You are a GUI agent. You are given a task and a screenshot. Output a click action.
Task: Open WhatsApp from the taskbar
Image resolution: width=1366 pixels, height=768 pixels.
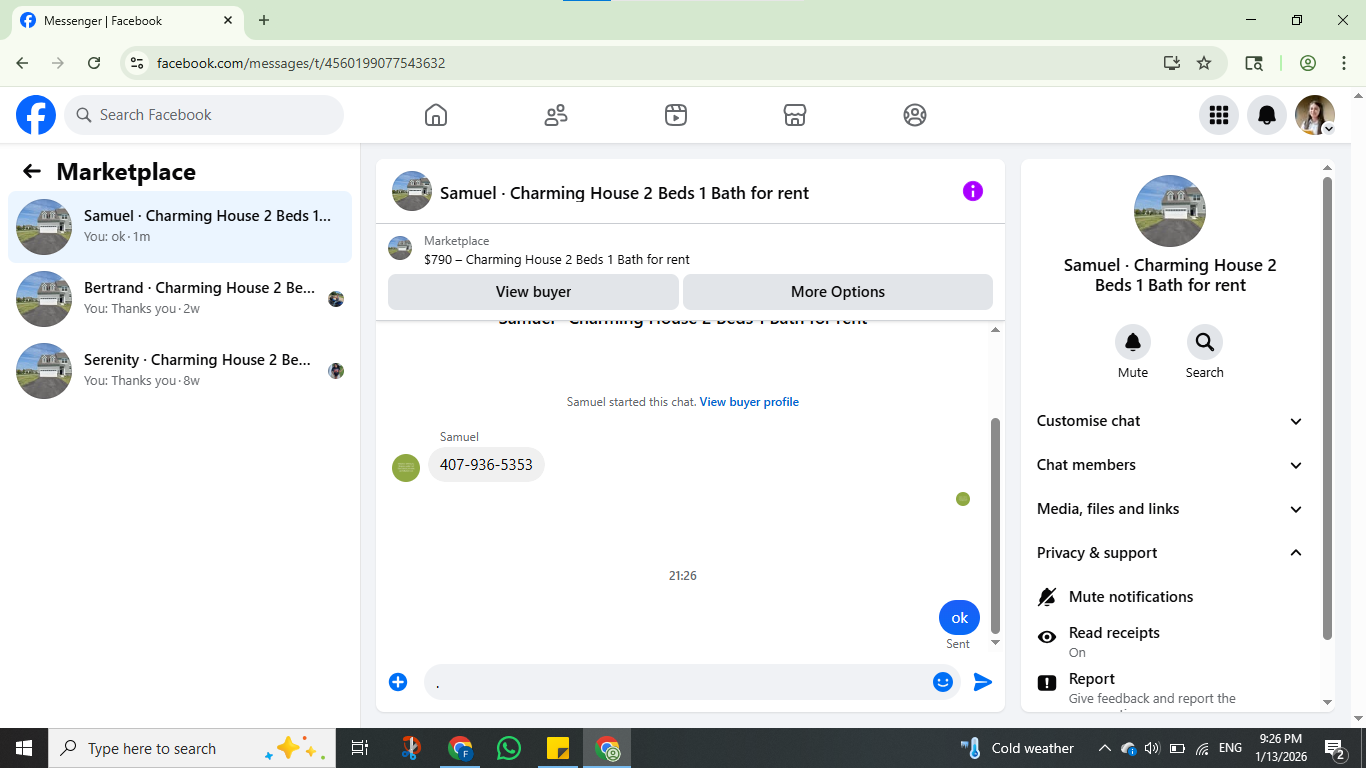tap(509, 748)
